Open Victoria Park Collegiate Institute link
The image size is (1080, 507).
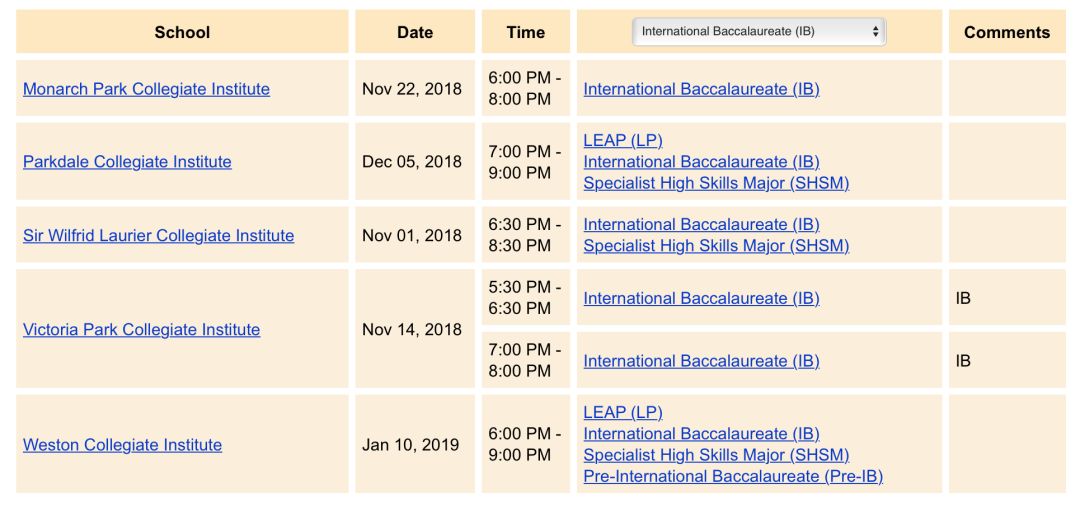pyautogui.click(x=142, y=330)
